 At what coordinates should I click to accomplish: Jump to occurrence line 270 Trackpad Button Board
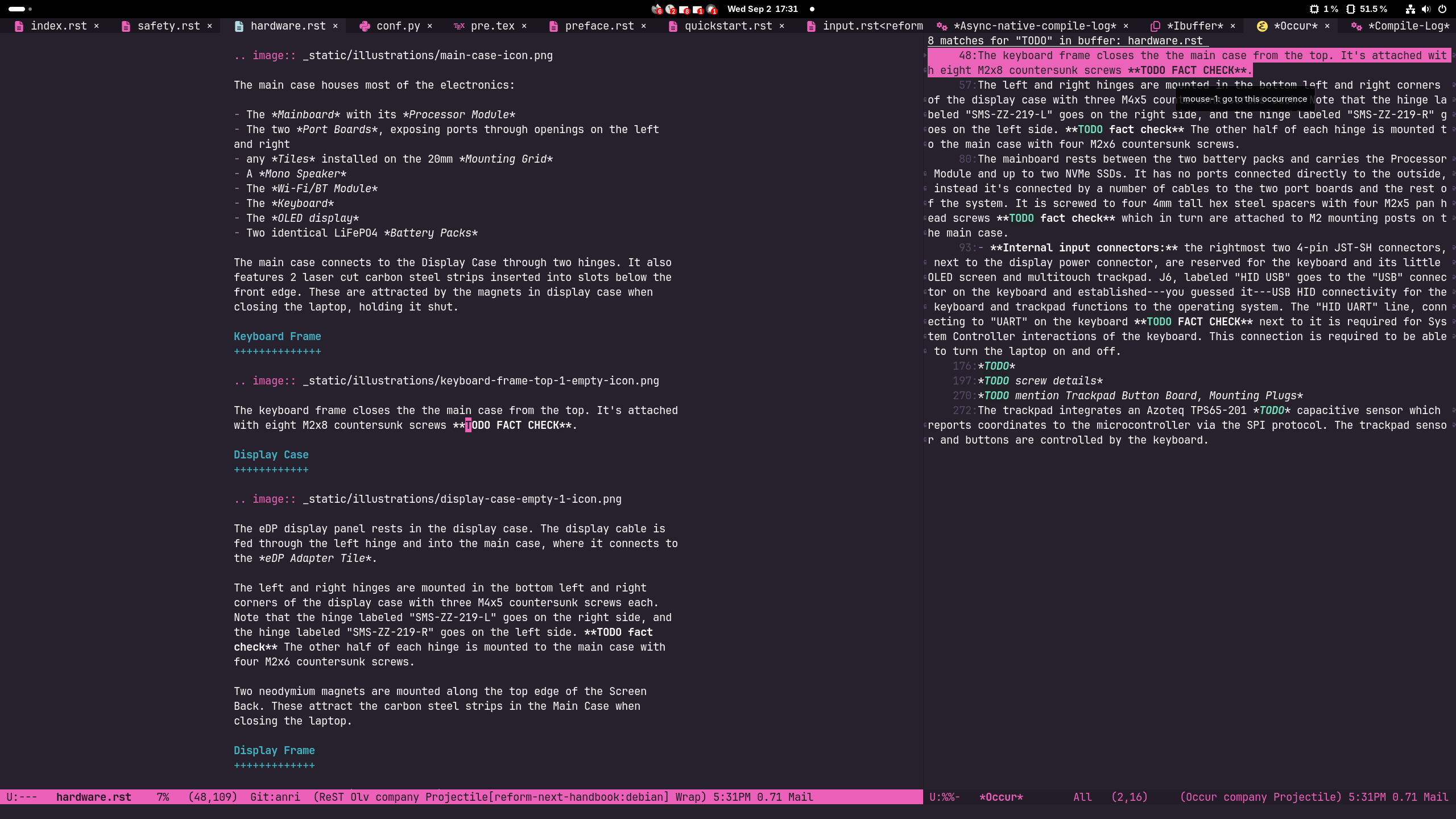pyautogui.click(x=1140, y=396)
